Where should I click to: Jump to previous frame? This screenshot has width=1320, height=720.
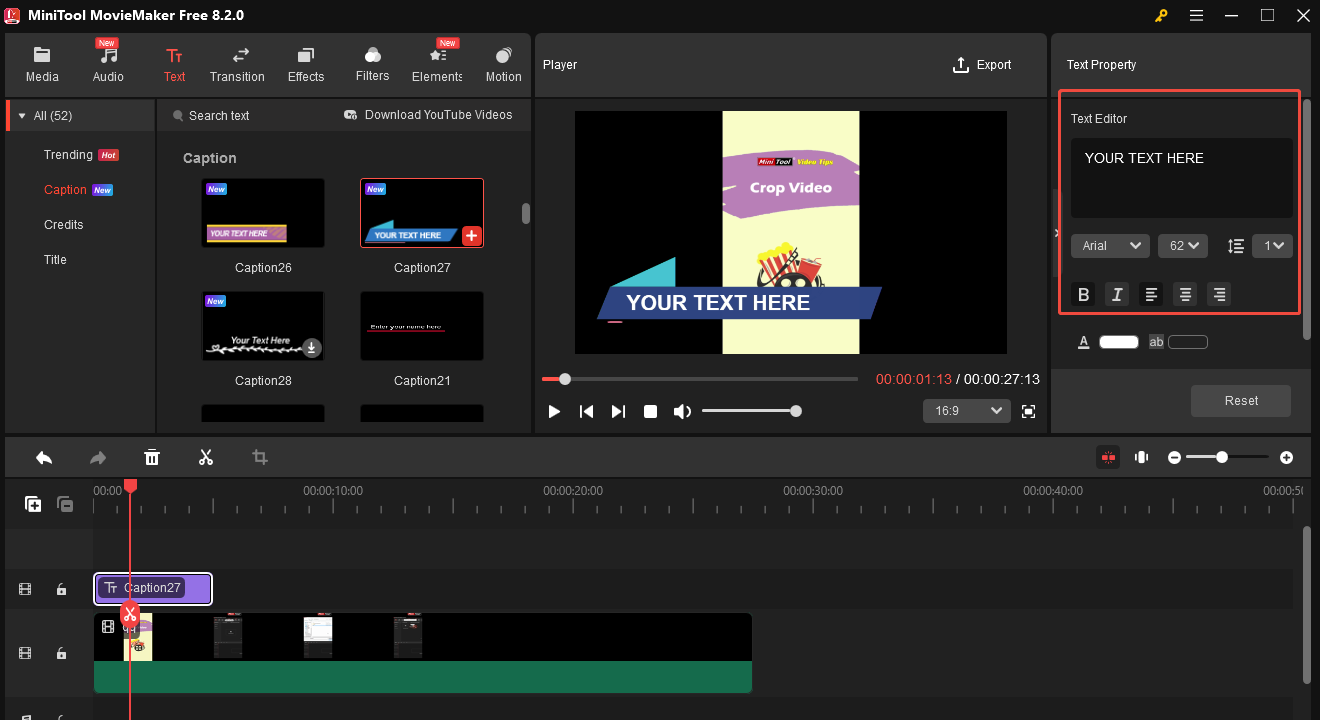point(587,411)
